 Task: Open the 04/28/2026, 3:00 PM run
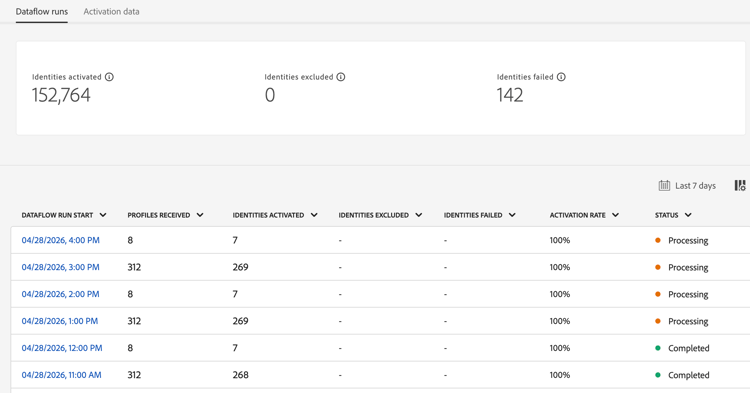click(x=60, y=267)
